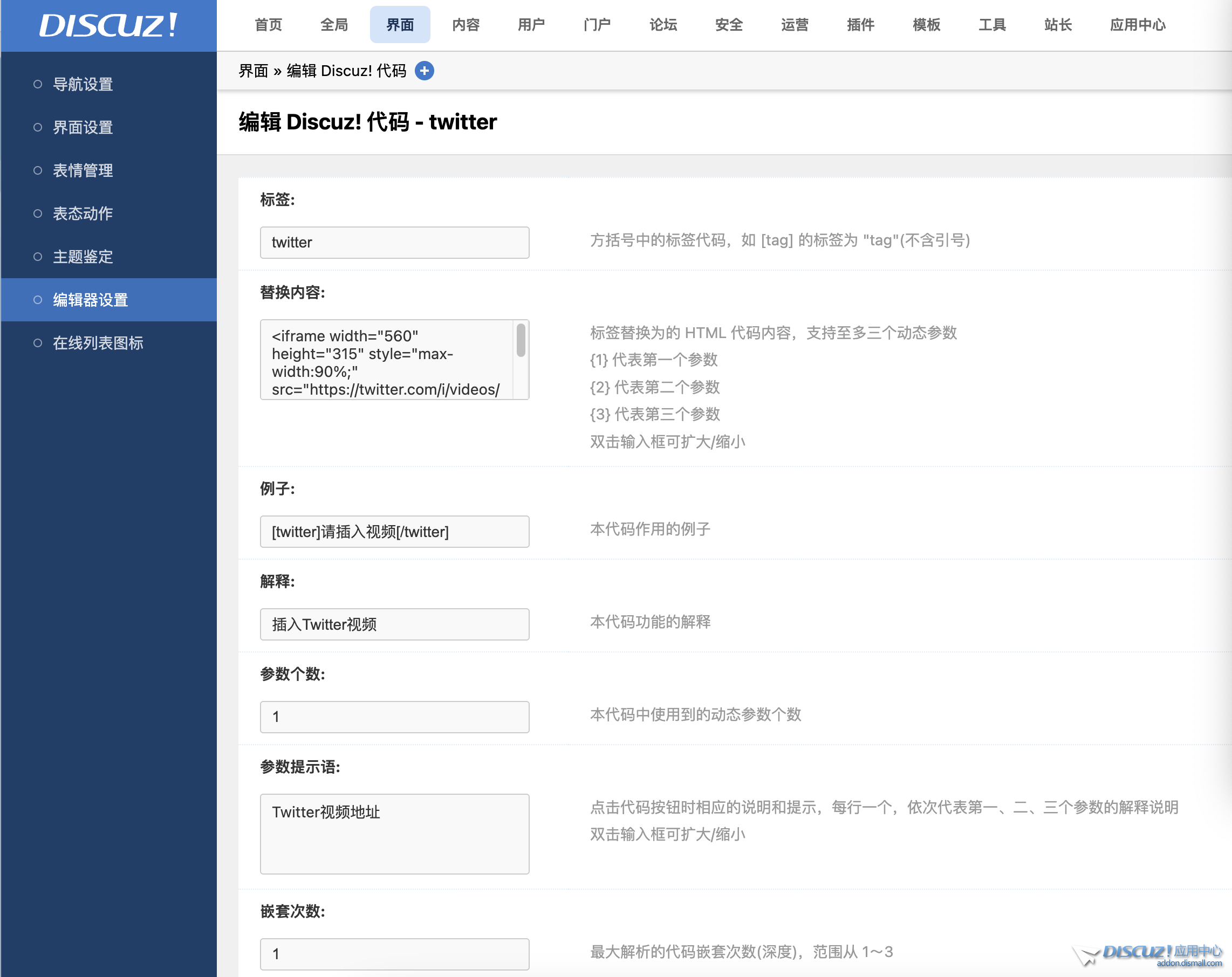The image size is (1232, 977).
Task: Click the 替换内容 textarea scrollbar thumb
Action: 521,341
